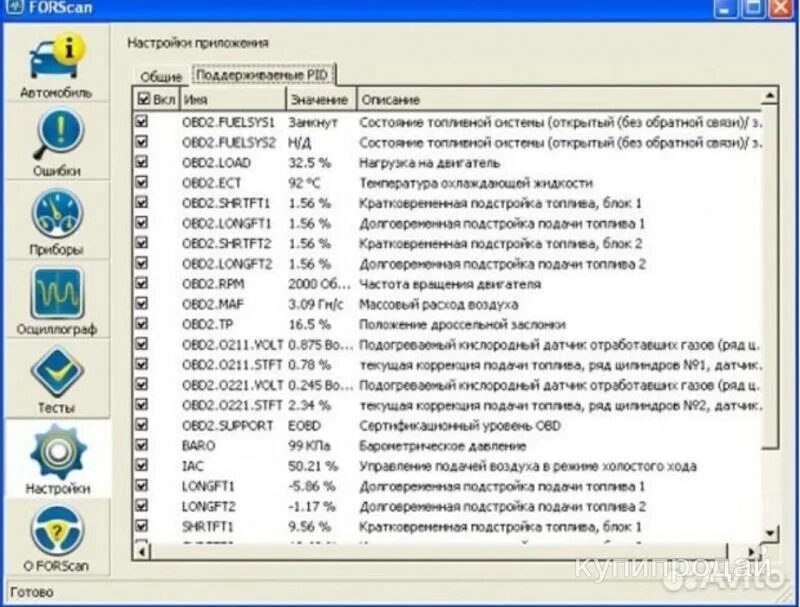This screenshot has height=607, width=800.
Task: Click description Положение дроссельной заслонки
Action: click(x=462, y=325)
